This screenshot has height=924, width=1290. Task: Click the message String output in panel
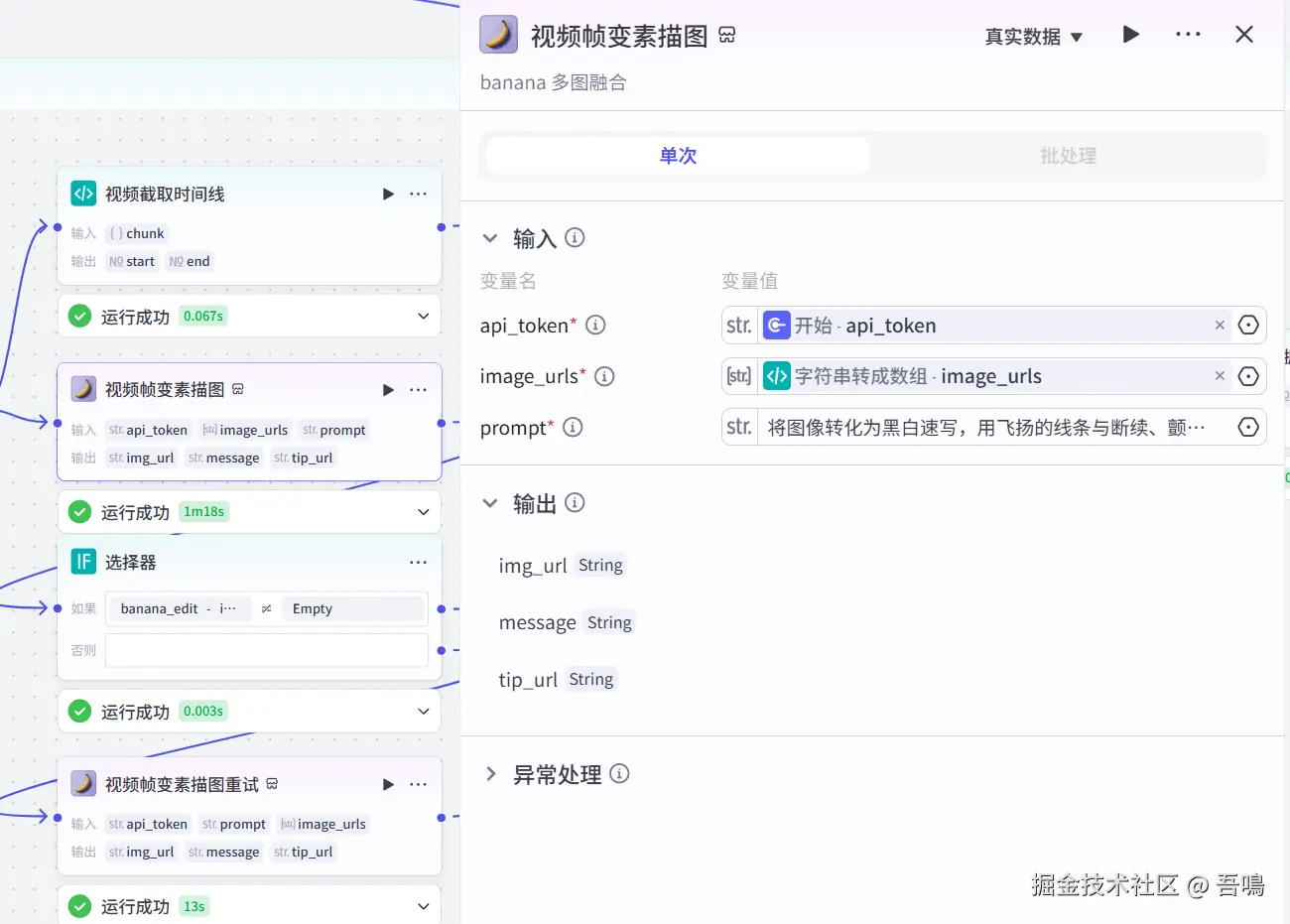pos(566,622)
